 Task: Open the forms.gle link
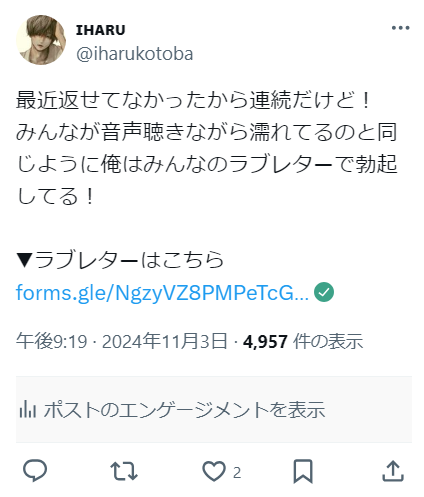(x=162, y=293)
